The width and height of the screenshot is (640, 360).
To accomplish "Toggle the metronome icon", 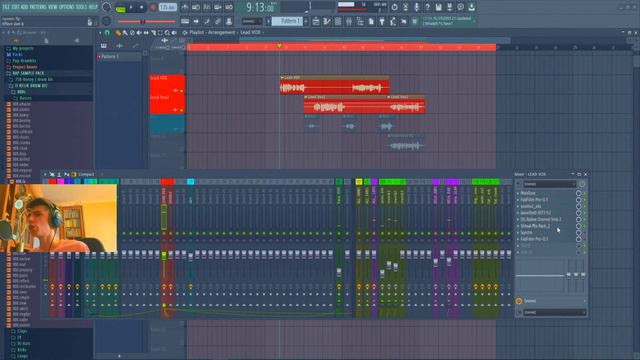I will tap(185, 7).
